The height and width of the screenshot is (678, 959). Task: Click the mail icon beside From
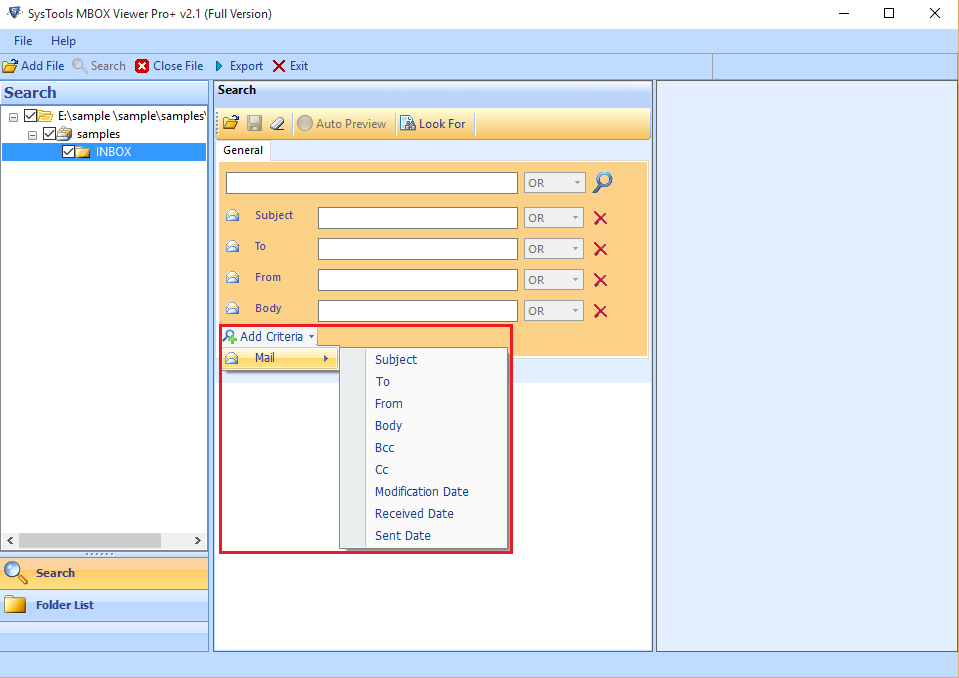coord(232,278)
